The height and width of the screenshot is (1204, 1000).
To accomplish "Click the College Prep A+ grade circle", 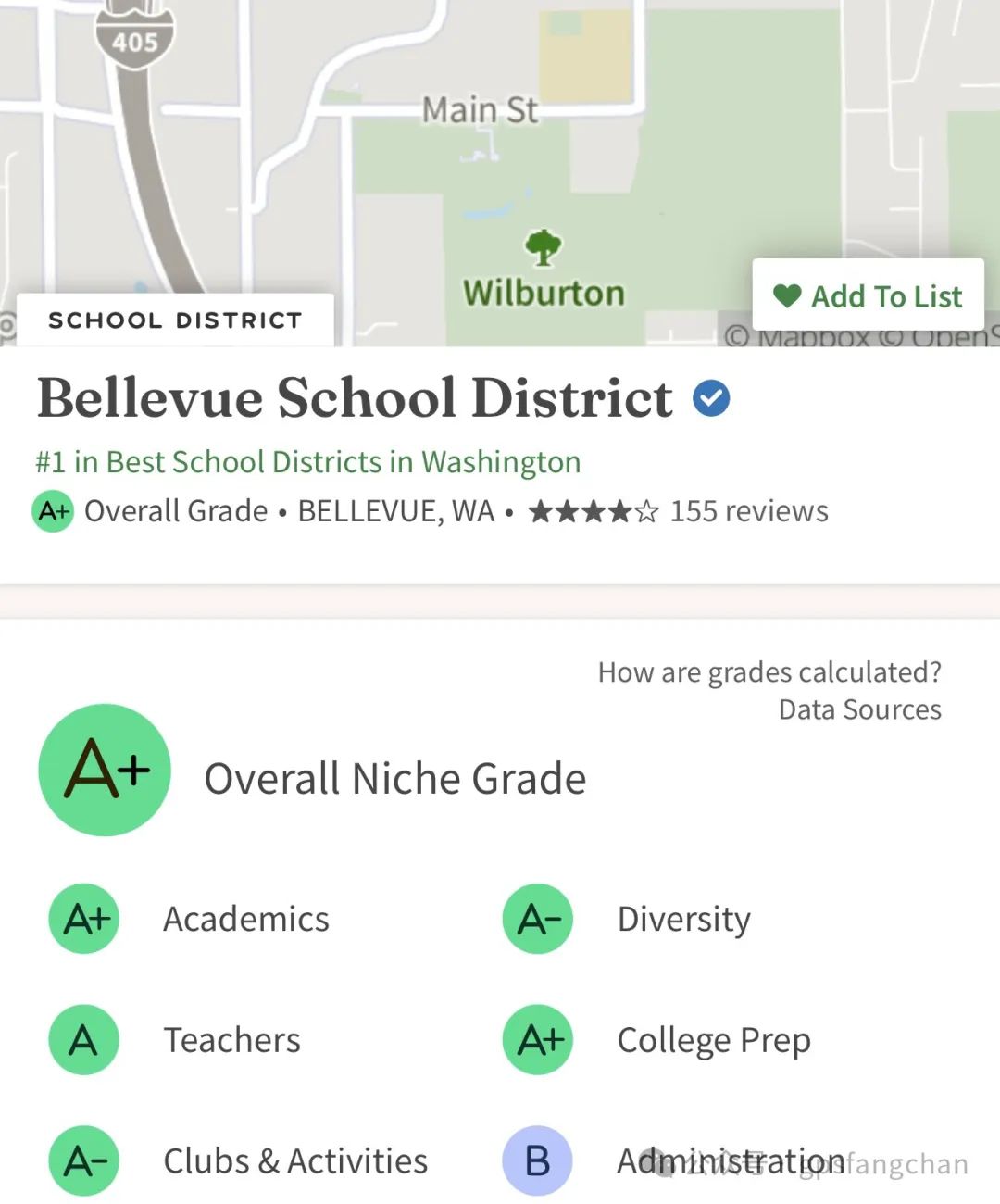I will pos(538,1040).
